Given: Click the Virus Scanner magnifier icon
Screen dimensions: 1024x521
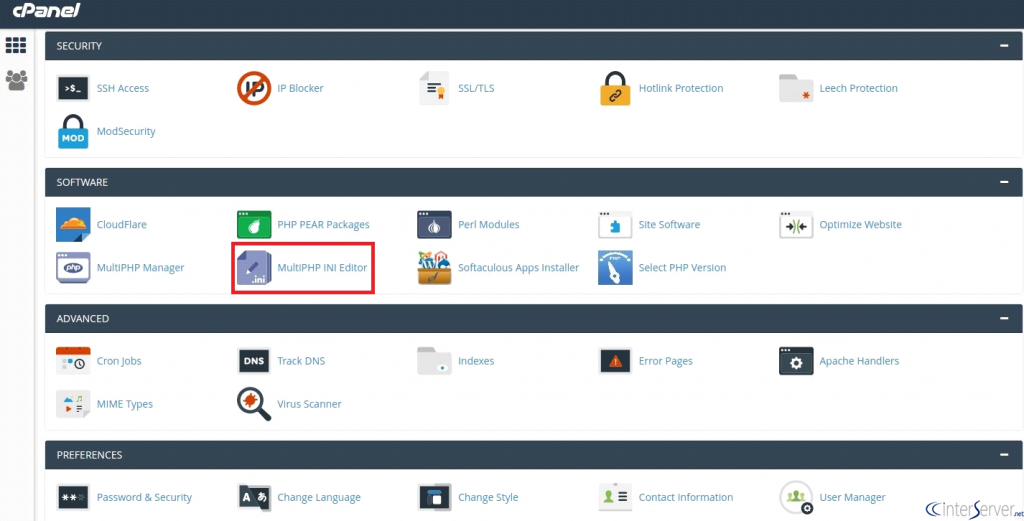Looking at the screenshot, I should (254, 404).
